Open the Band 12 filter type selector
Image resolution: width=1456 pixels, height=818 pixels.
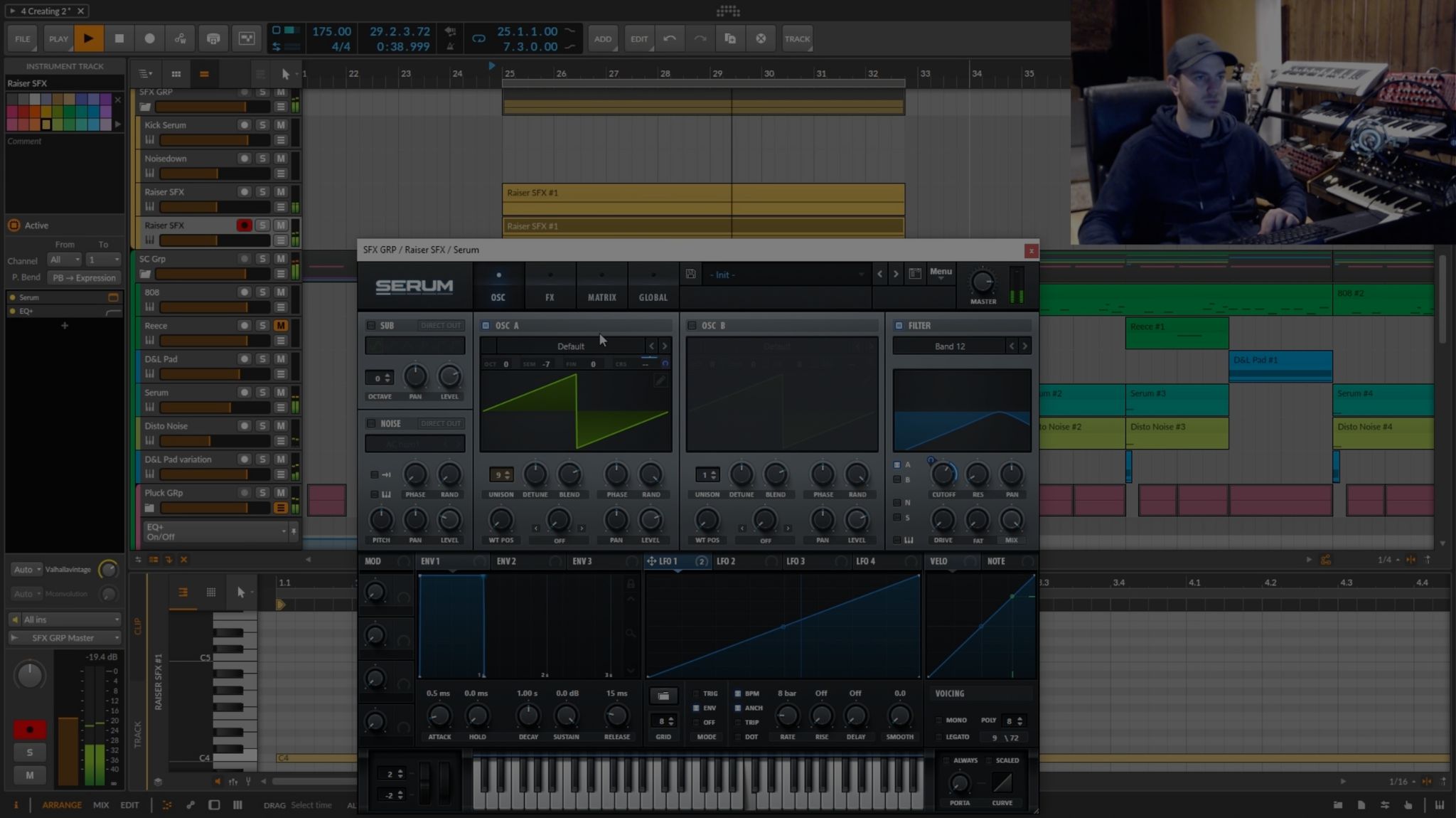click(x=949, y=346)
